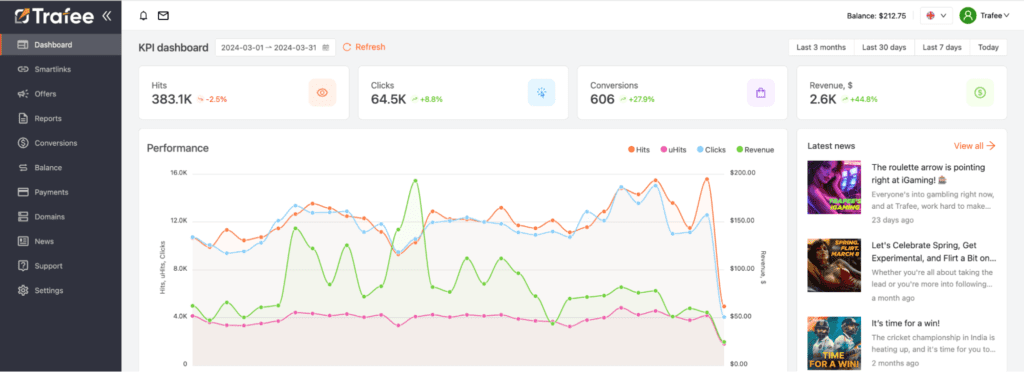Click the Time for a Win thumbnail

click(834, 343)
